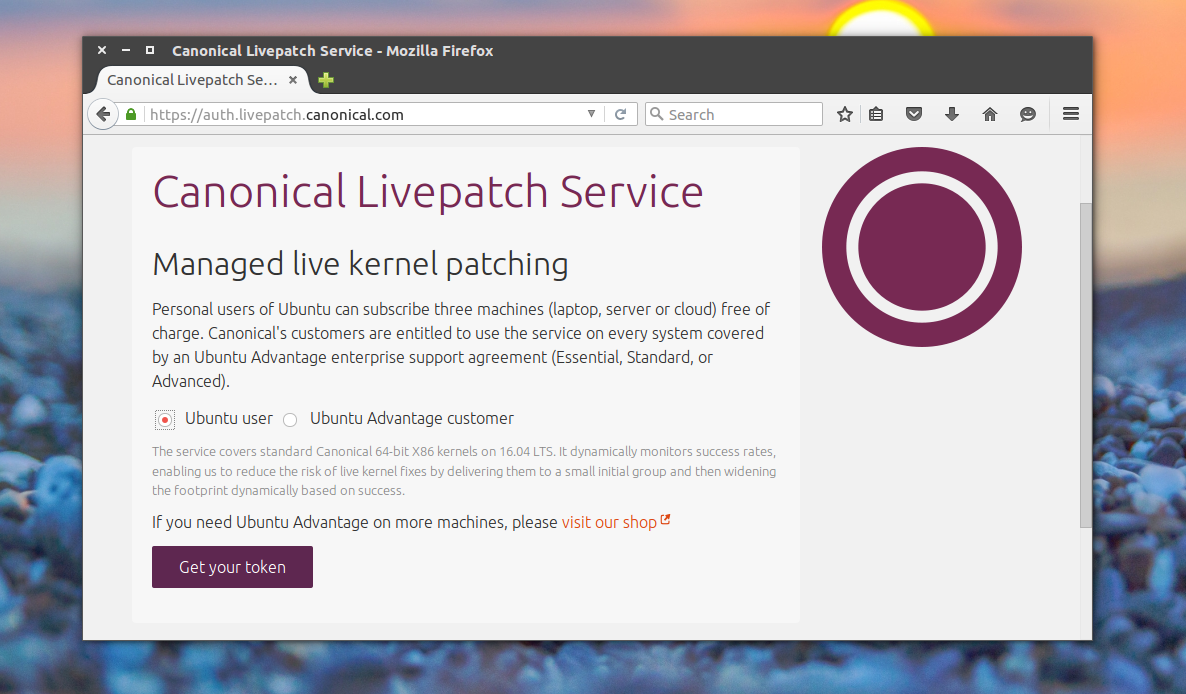This screenshot has height=694, width=1186.
Task: Close the Firefox window
Action: click(102, 50)
